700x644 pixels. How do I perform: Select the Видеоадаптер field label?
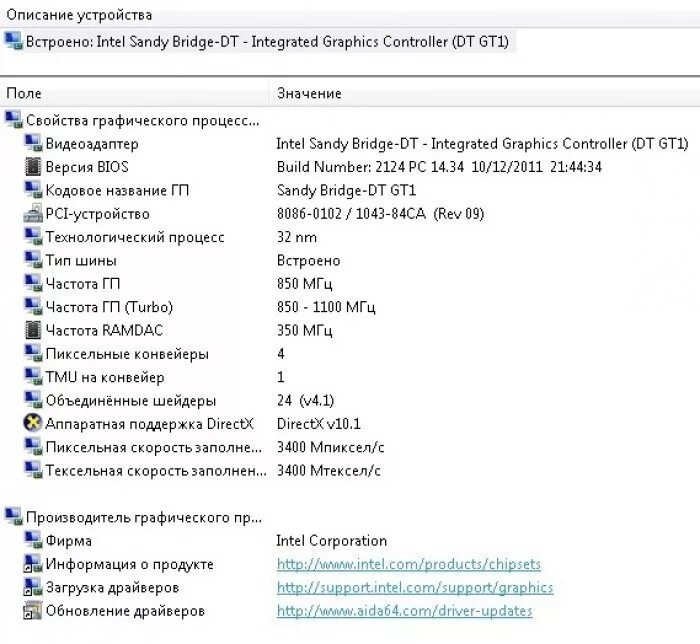coord(92,144)
